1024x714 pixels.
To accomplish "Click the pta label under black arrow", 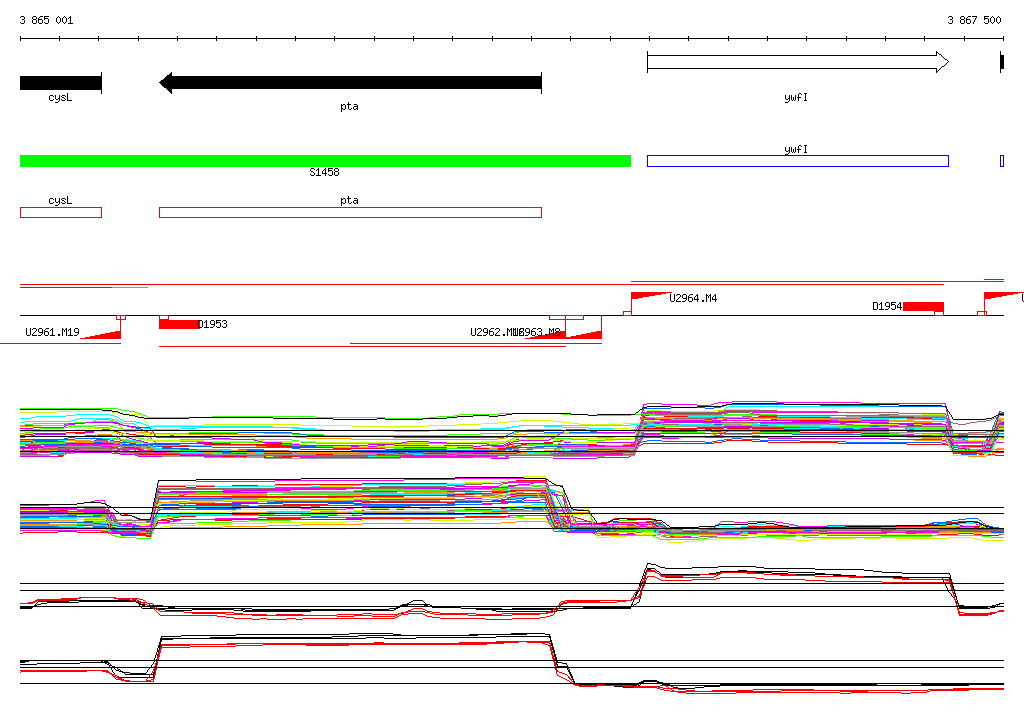I will [349, 106].
